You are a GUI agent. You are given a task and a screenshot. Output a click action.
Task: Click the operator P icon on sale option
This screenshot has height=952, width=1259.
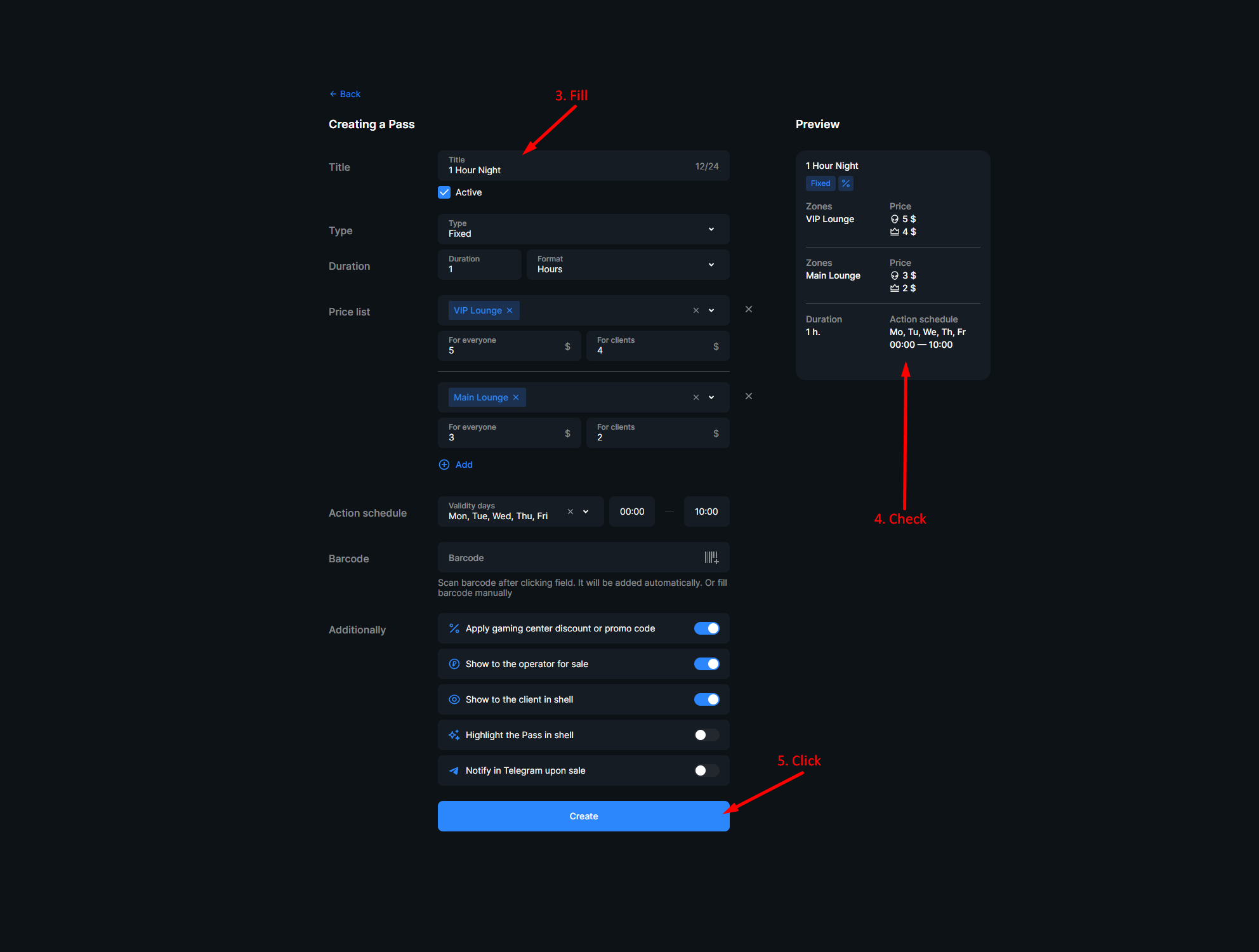tap(454, 663)
